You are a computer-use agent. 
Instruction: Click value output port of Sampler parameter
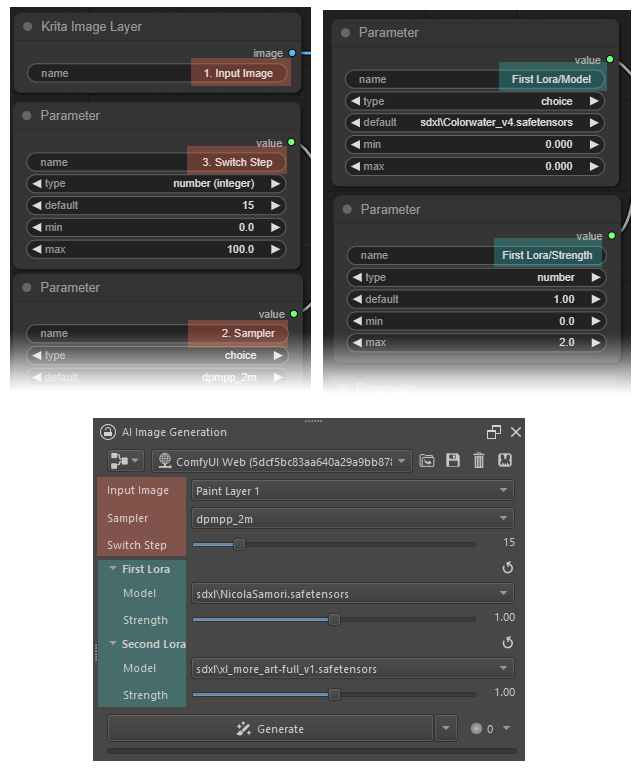pos(294,313)
